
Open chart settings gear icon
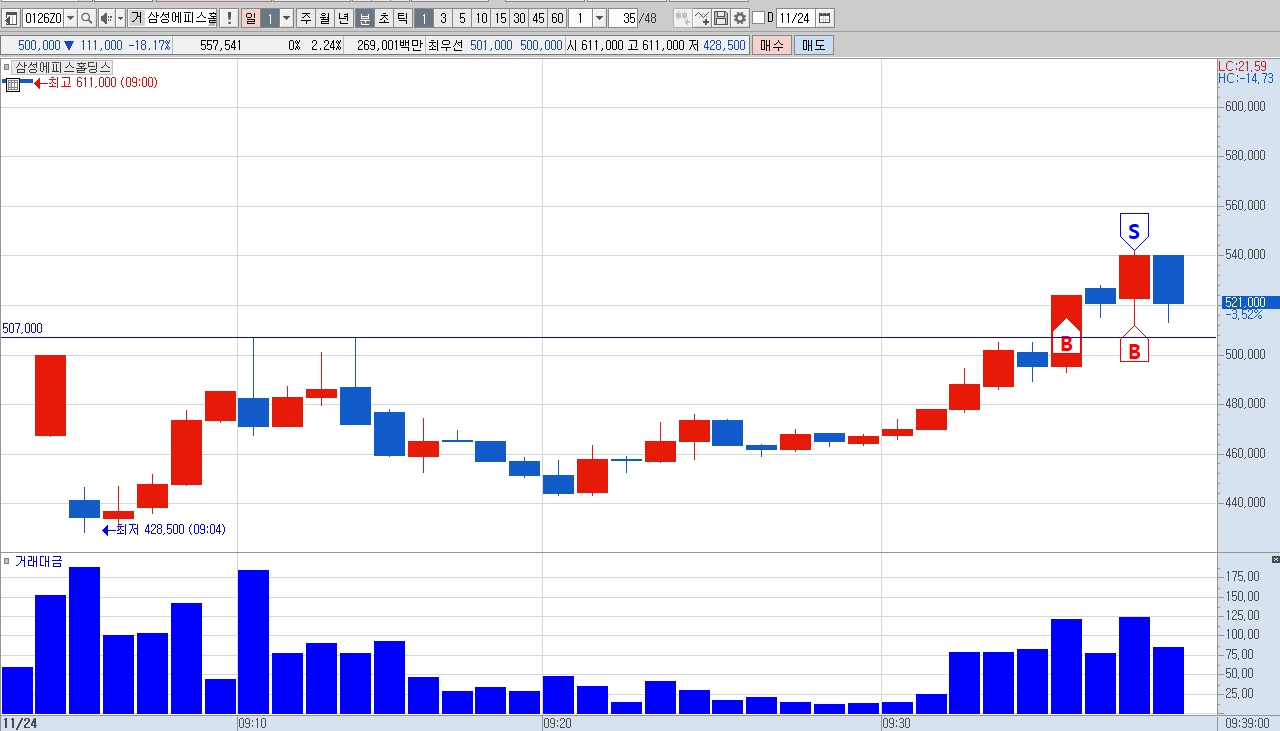tap(740, 18)
